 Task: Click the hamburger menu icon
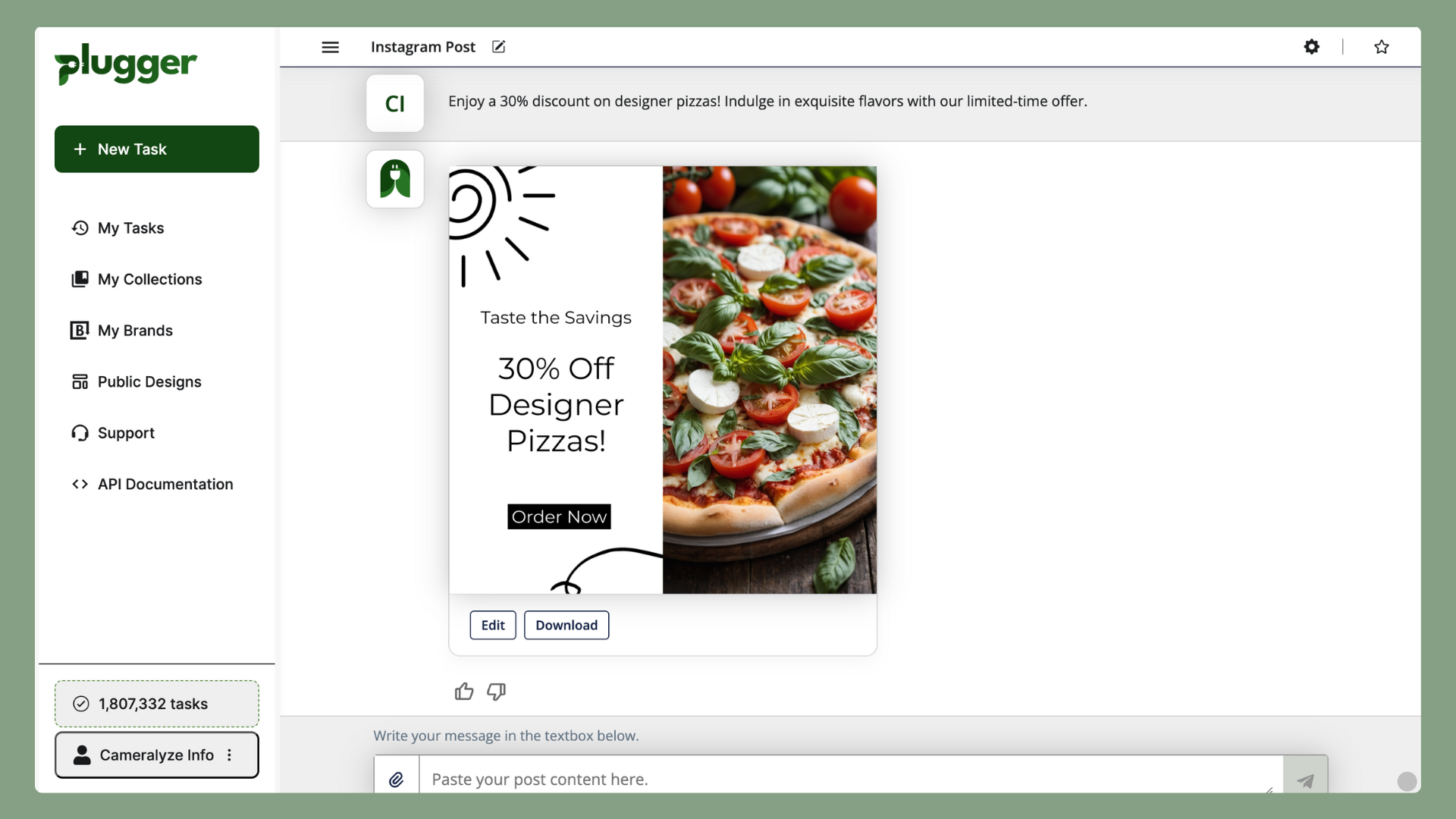(330, 46)
